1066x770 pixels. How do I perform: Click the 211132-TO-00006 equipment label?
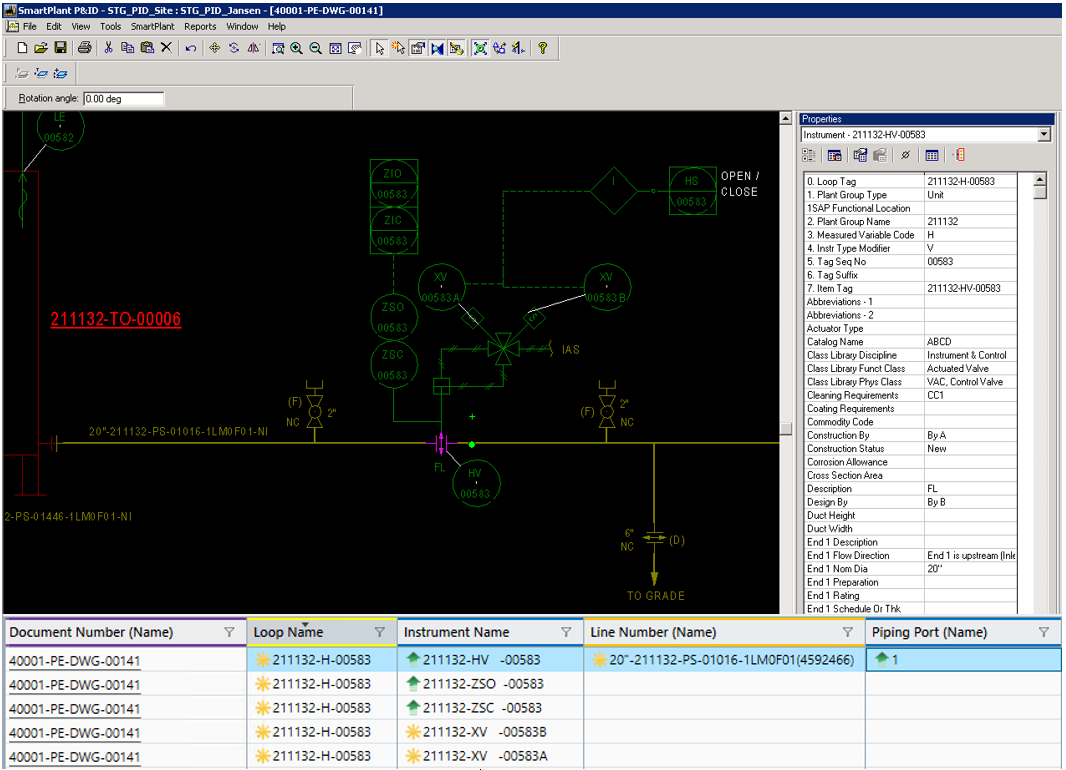tap(116, 320)
